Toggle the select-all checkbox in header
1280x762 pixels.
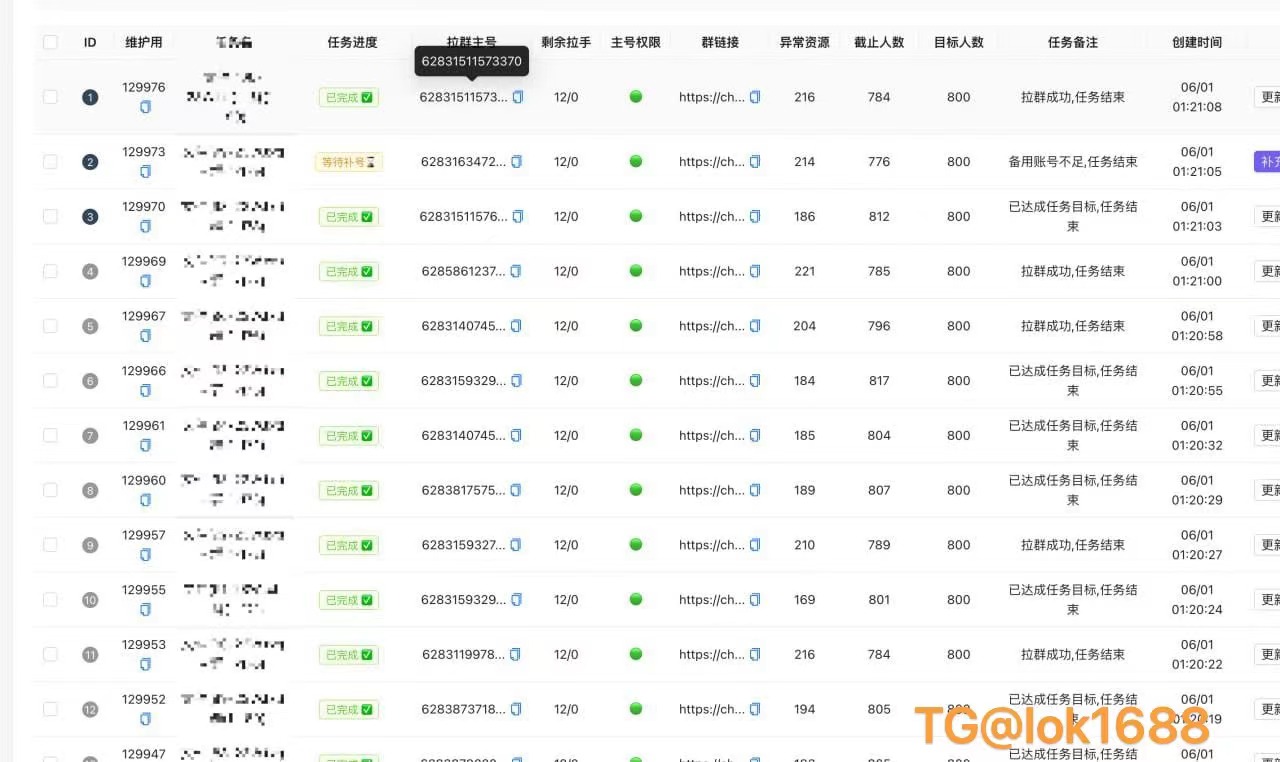tap(50, 42)
